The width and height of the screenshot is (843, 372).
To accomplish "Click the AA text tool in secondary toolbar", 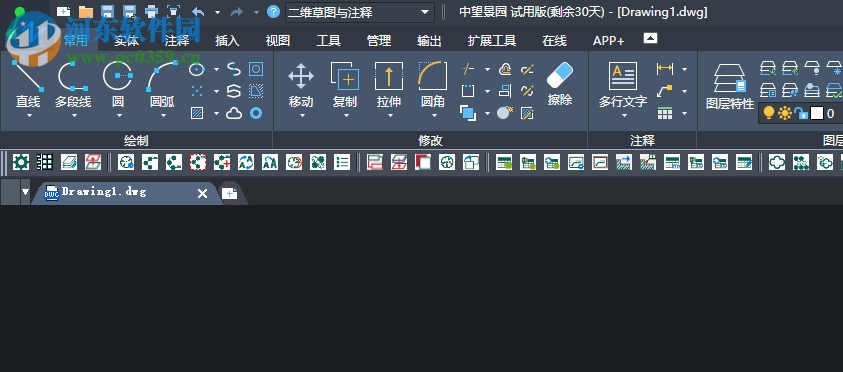I will pos(270,162).
